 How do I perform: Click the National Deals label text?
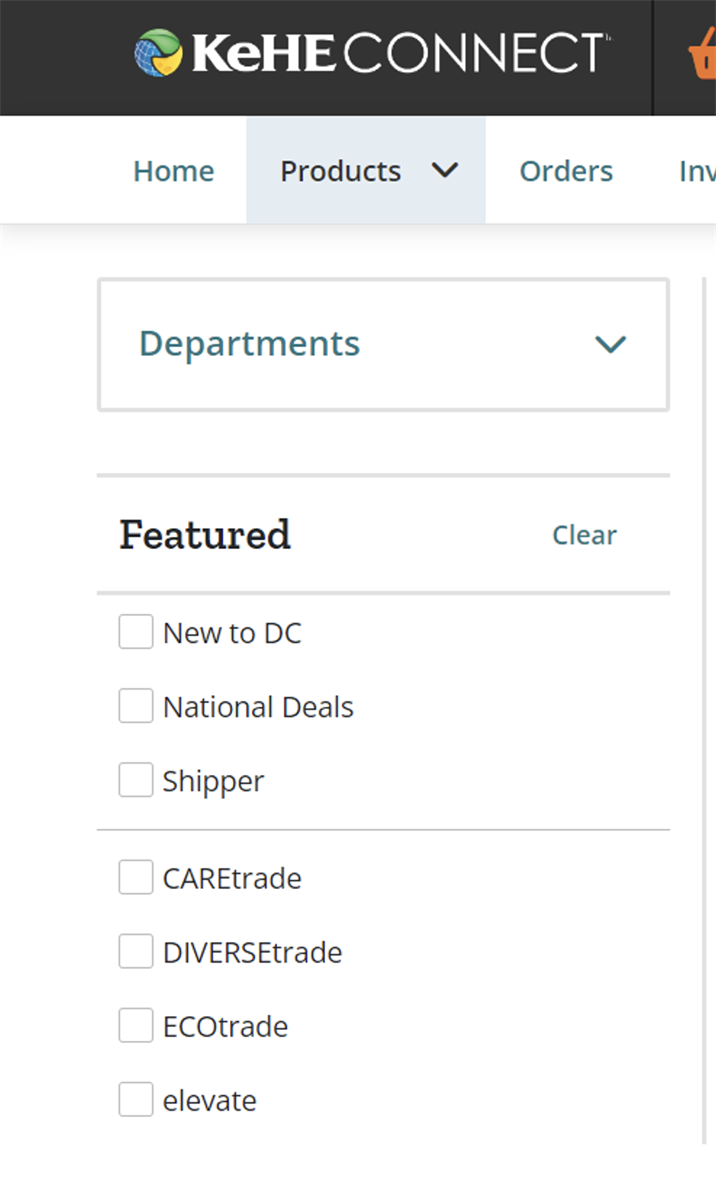(258, 707)
